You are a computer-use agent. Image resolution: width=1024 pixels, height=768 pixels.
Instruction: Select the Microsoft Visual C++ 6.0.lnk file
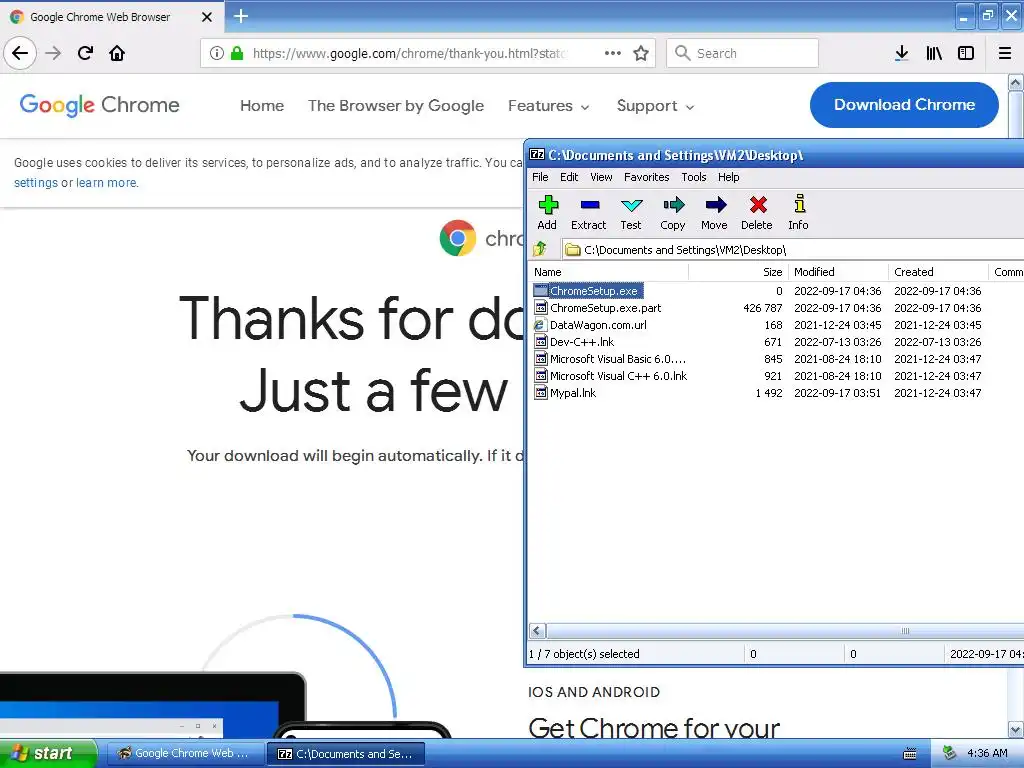click(618, 376)
